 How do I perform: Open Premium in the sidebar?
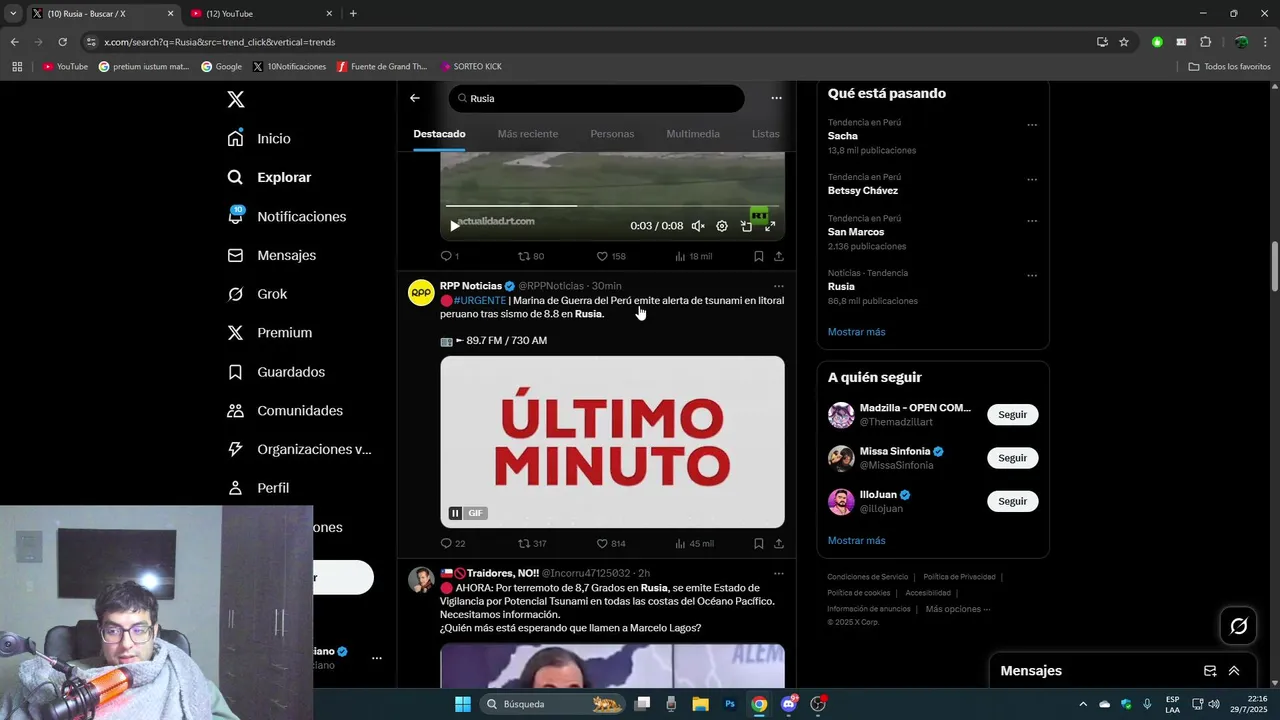269,333
